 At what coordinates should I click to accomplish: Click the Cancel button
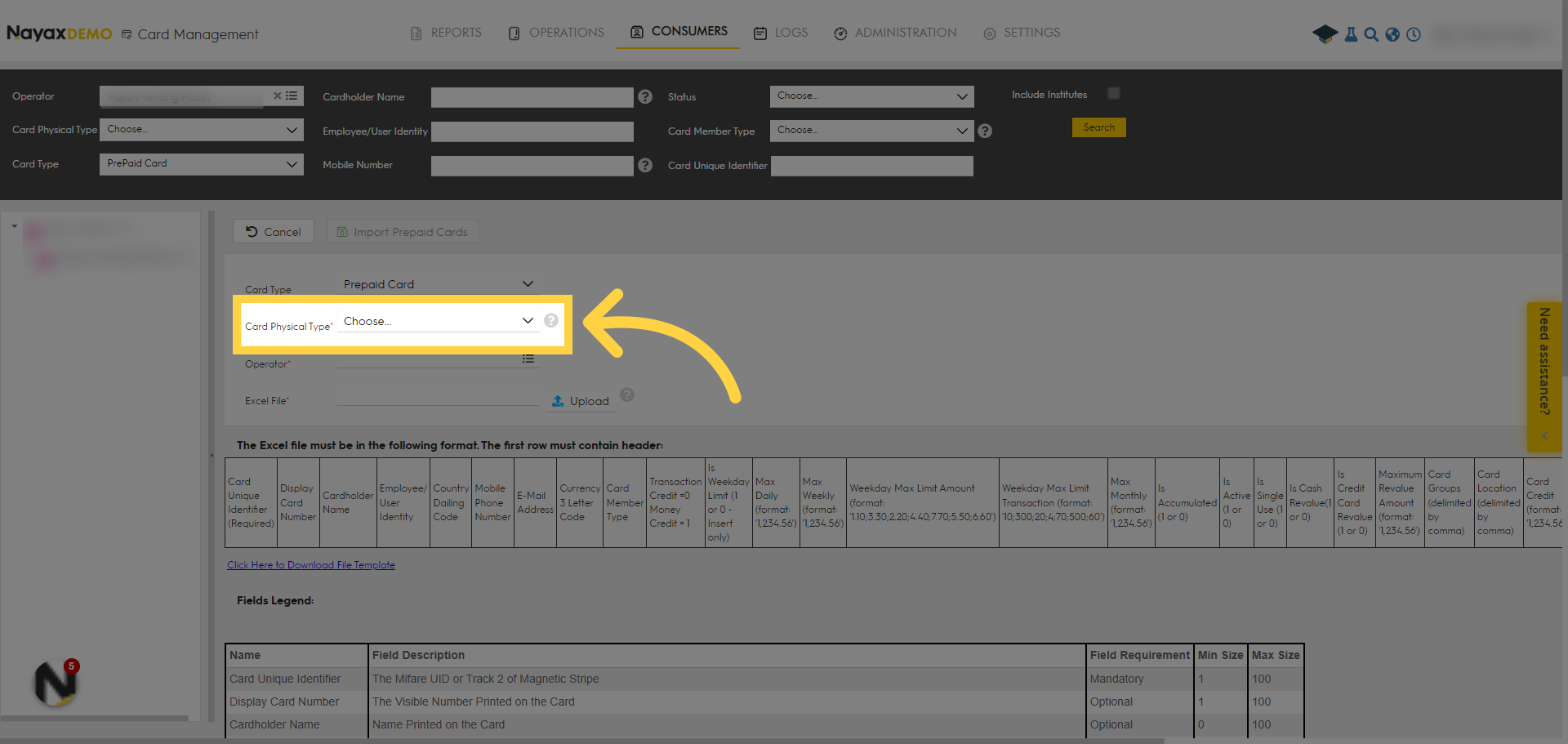[274, 232]
